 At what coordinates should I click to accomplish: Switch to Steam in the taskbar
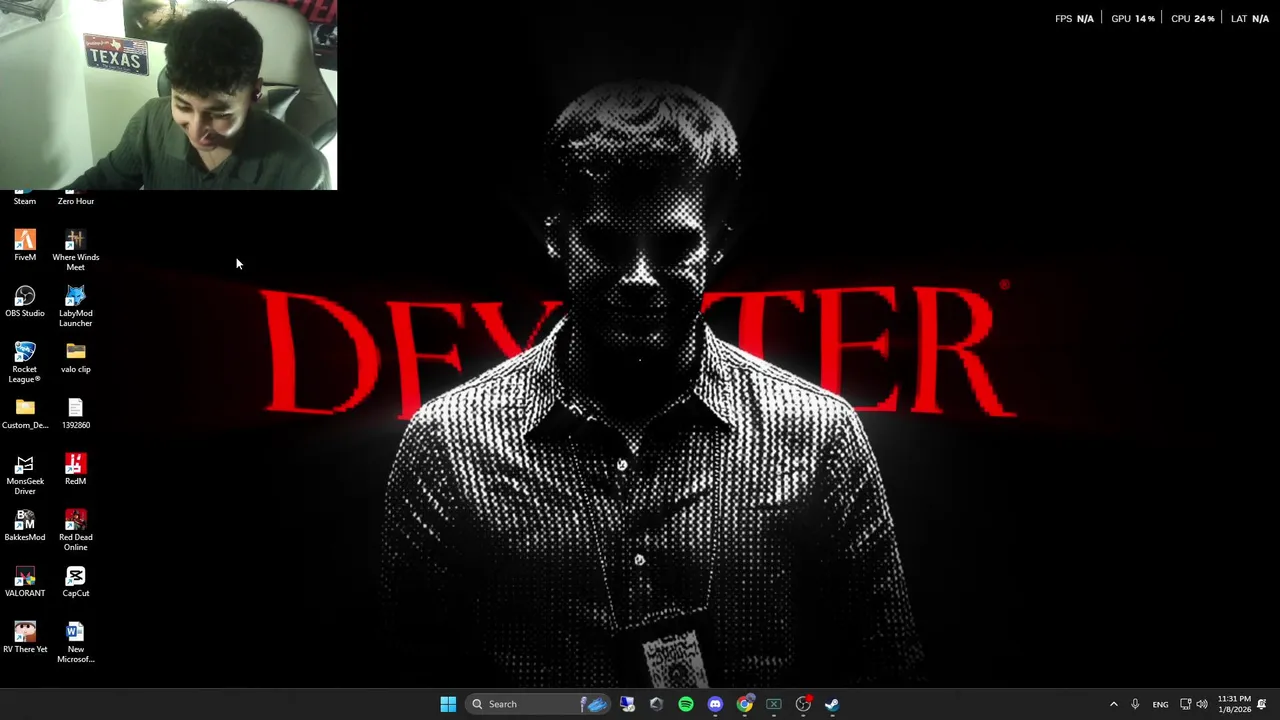832,704
